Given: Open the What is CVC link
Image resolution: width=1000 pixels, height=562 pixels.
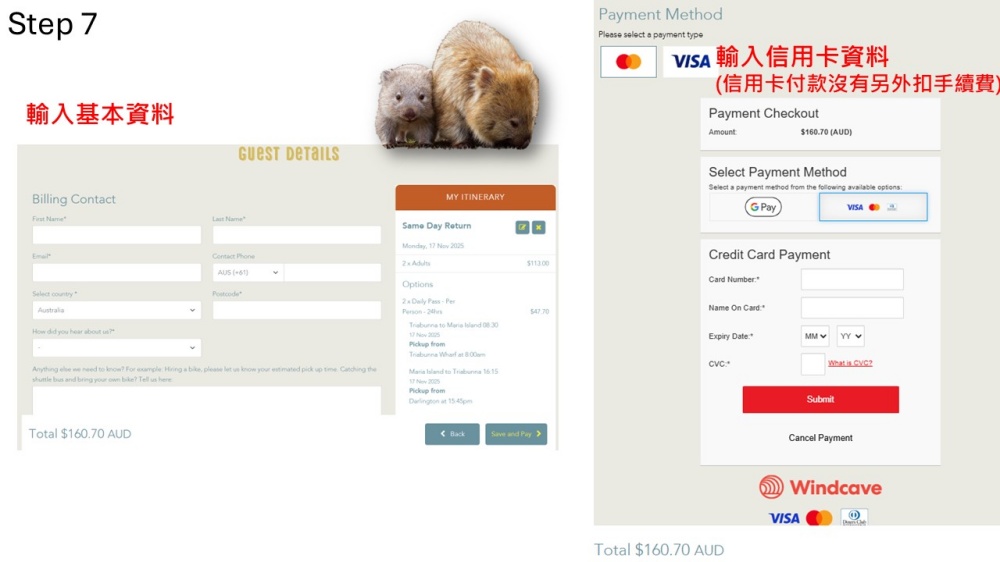Looking at the screenshot, I should tap(850, 363).
